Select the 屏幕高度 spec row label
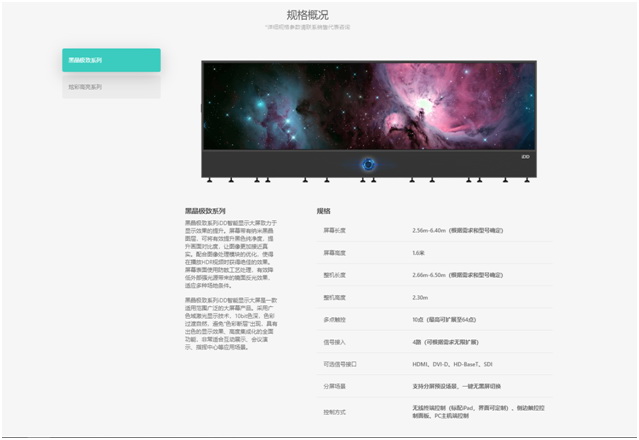Viewport: 639px width, 440px height. point(335,252)
